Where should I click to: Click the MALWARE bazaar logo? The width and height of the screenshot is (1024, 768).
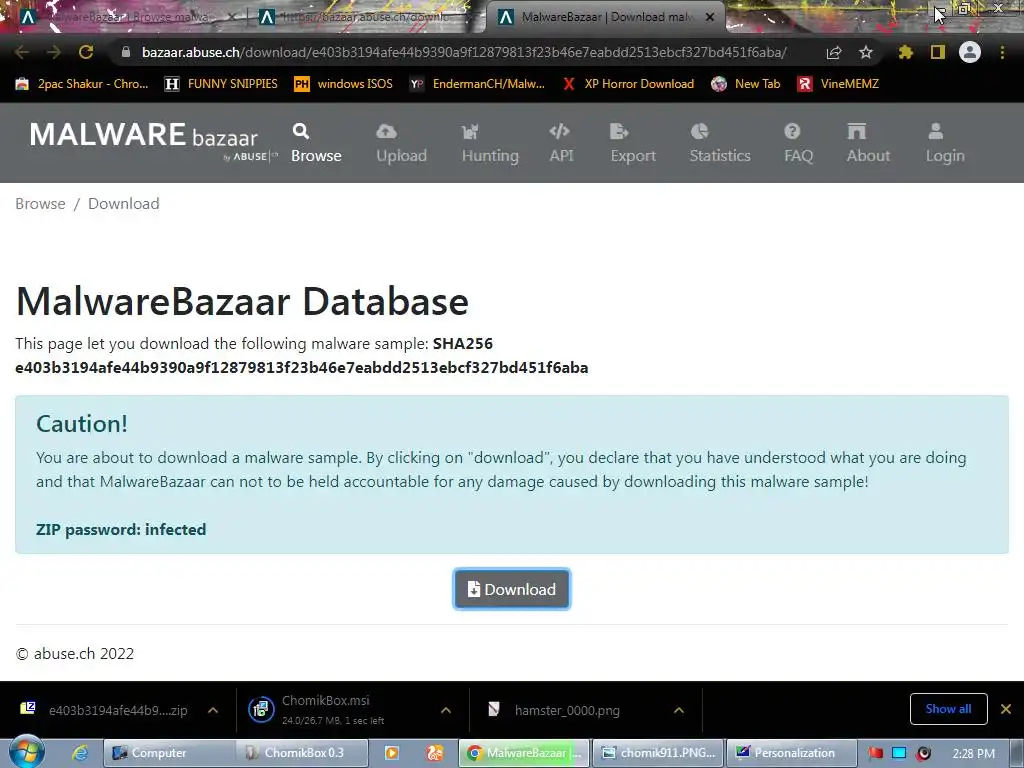point(153,140)
